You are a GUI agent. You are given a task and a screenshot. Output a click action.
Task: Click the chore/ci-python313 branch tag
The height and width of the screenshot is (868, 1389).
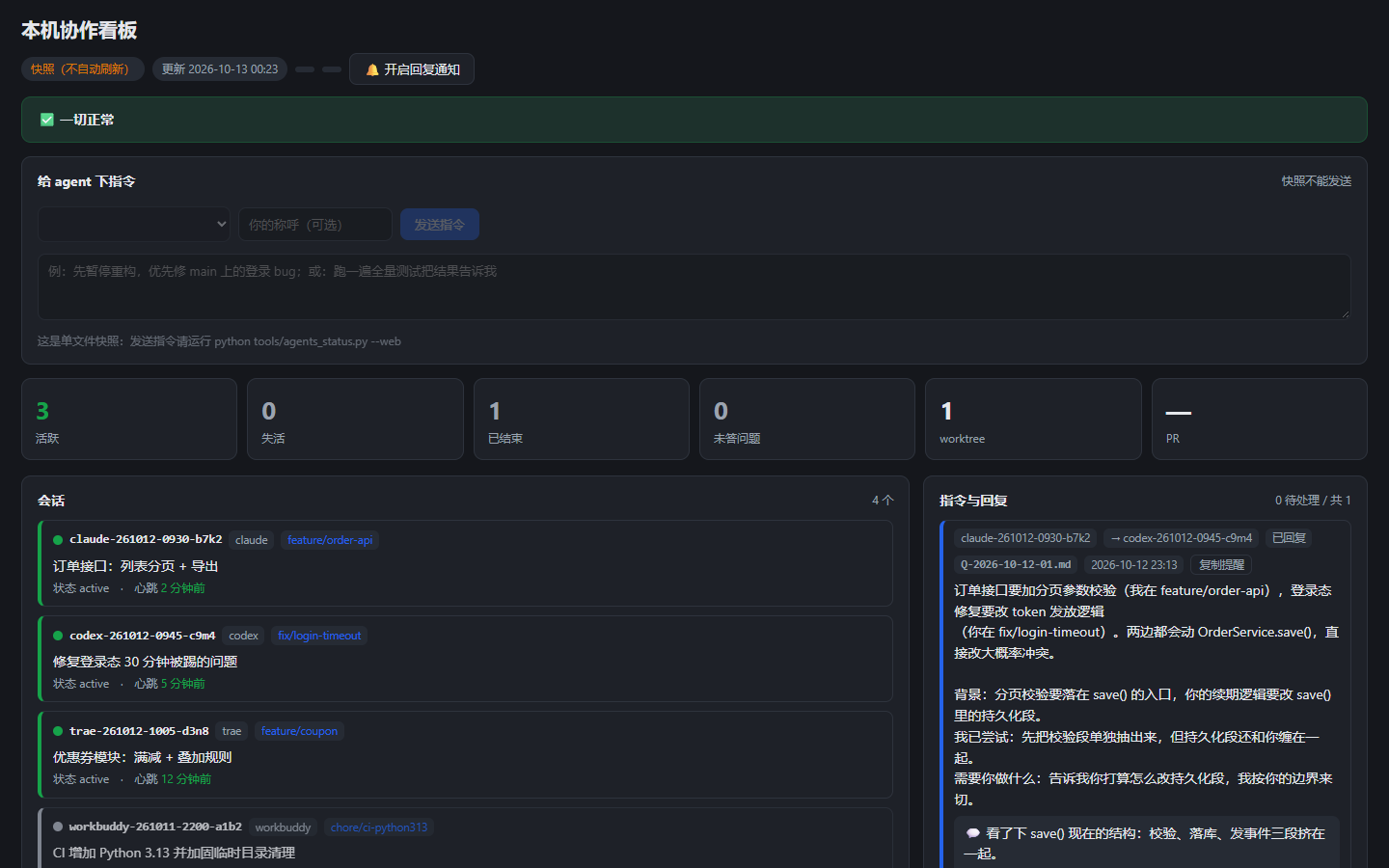tap(379, 827)
